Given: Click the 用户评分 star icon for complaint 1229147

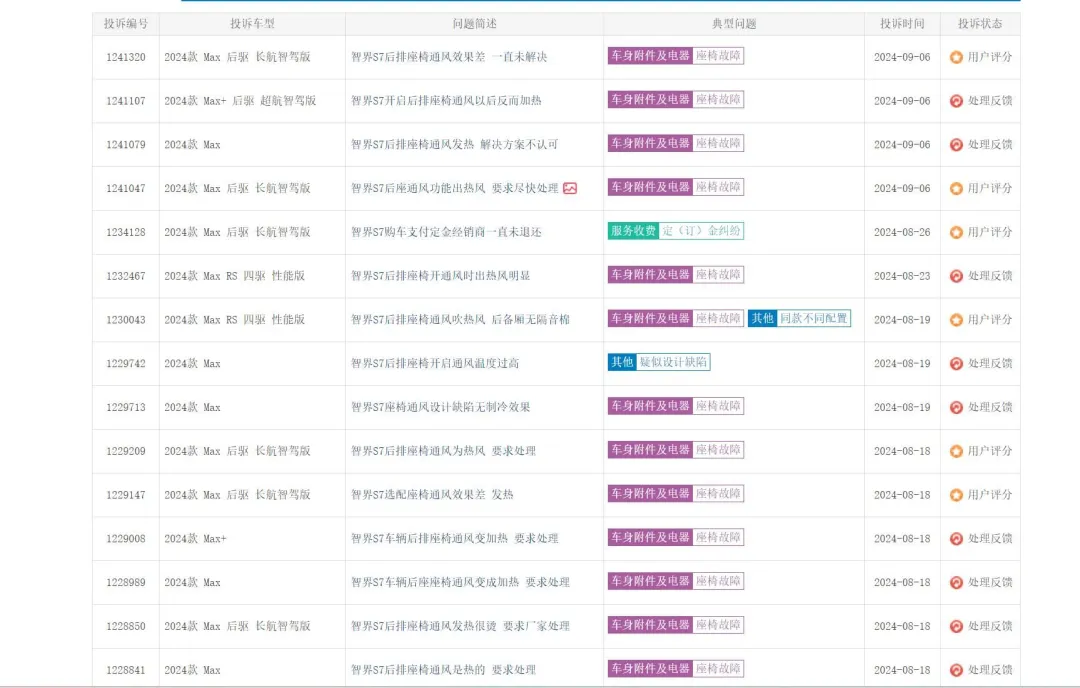Looking at the screenshot, I should 956,495.
